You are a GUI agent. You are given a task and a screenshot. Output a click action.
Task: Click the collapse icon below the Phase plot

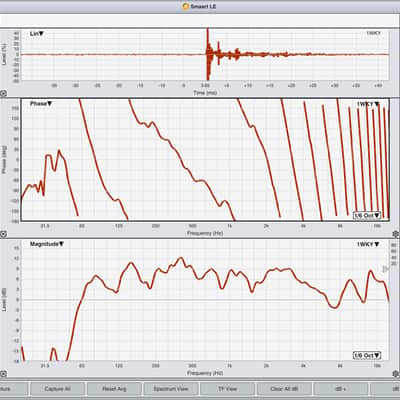pyautogui.click(x=3, y=234)
